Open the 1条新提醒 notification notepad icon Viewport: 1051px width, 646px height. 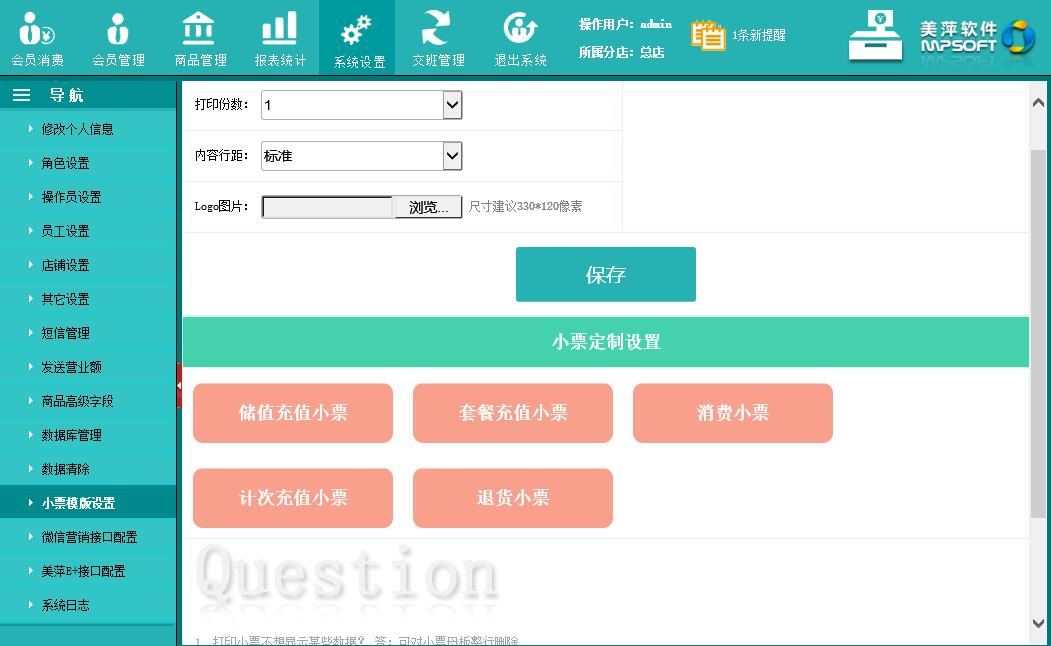point(708,35)
